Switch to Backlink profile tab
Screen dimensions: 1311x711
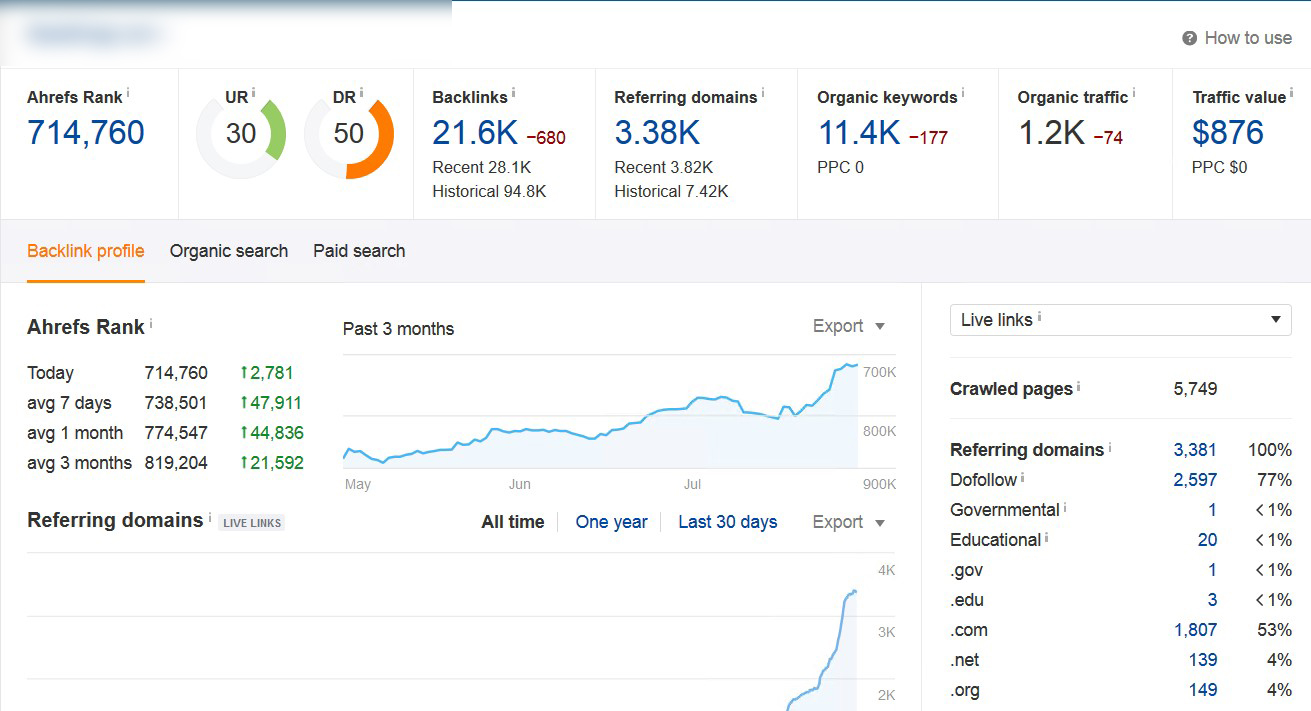tap(86, 251)
